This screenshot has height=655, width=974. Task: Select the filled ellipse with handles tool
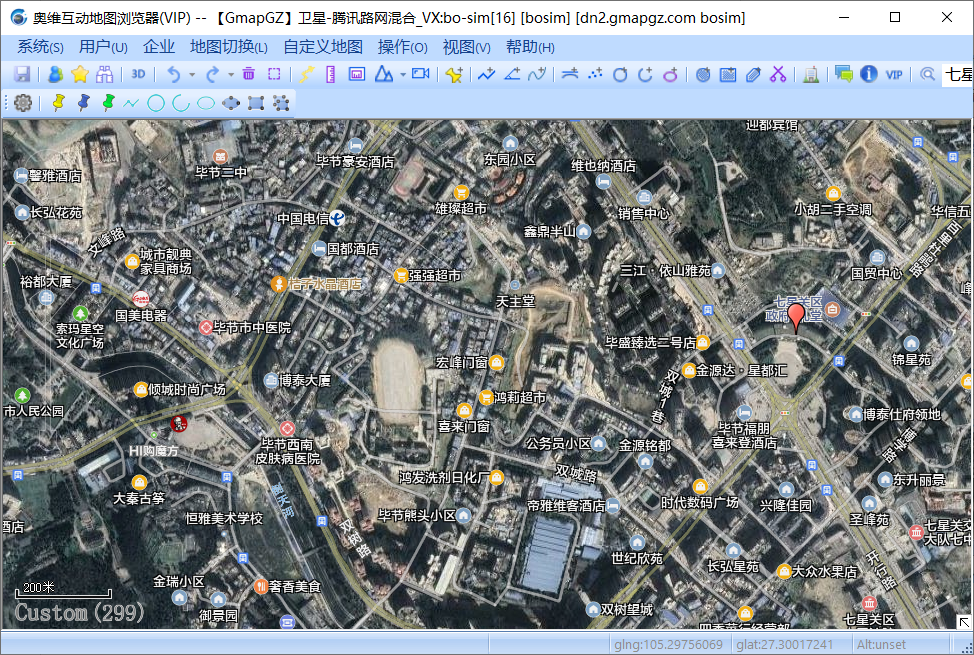231,103
